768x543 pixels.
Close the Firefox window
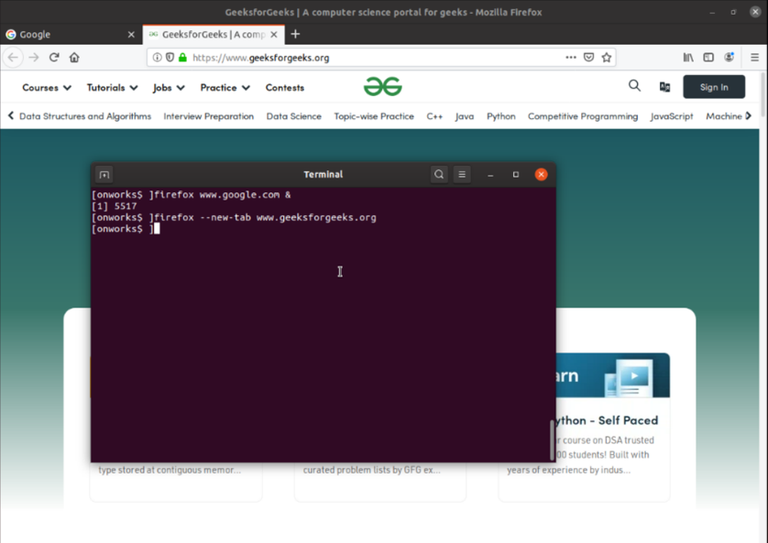click(755, 12)
